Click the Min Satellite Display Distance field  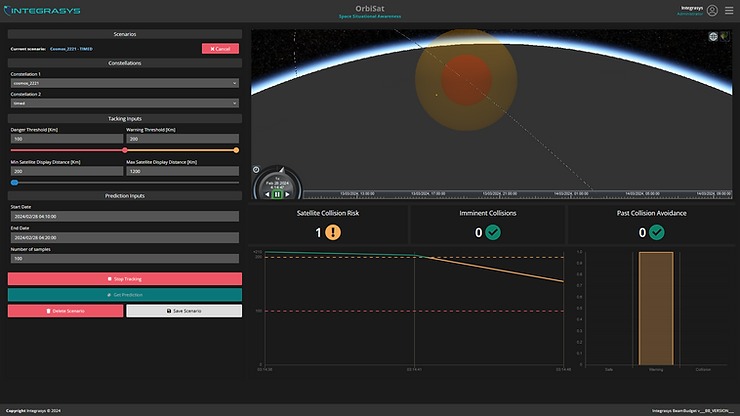click(67, 171)
